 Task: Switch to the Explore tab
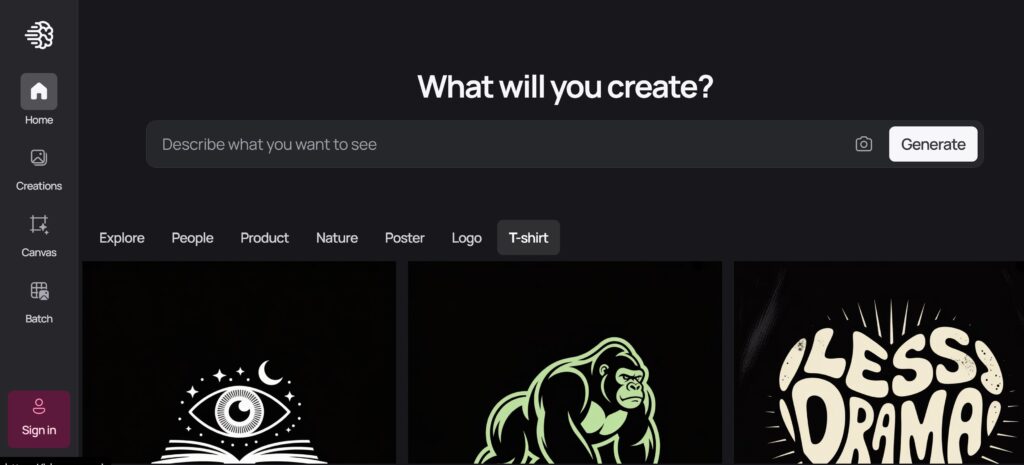[x=122, y=238]
